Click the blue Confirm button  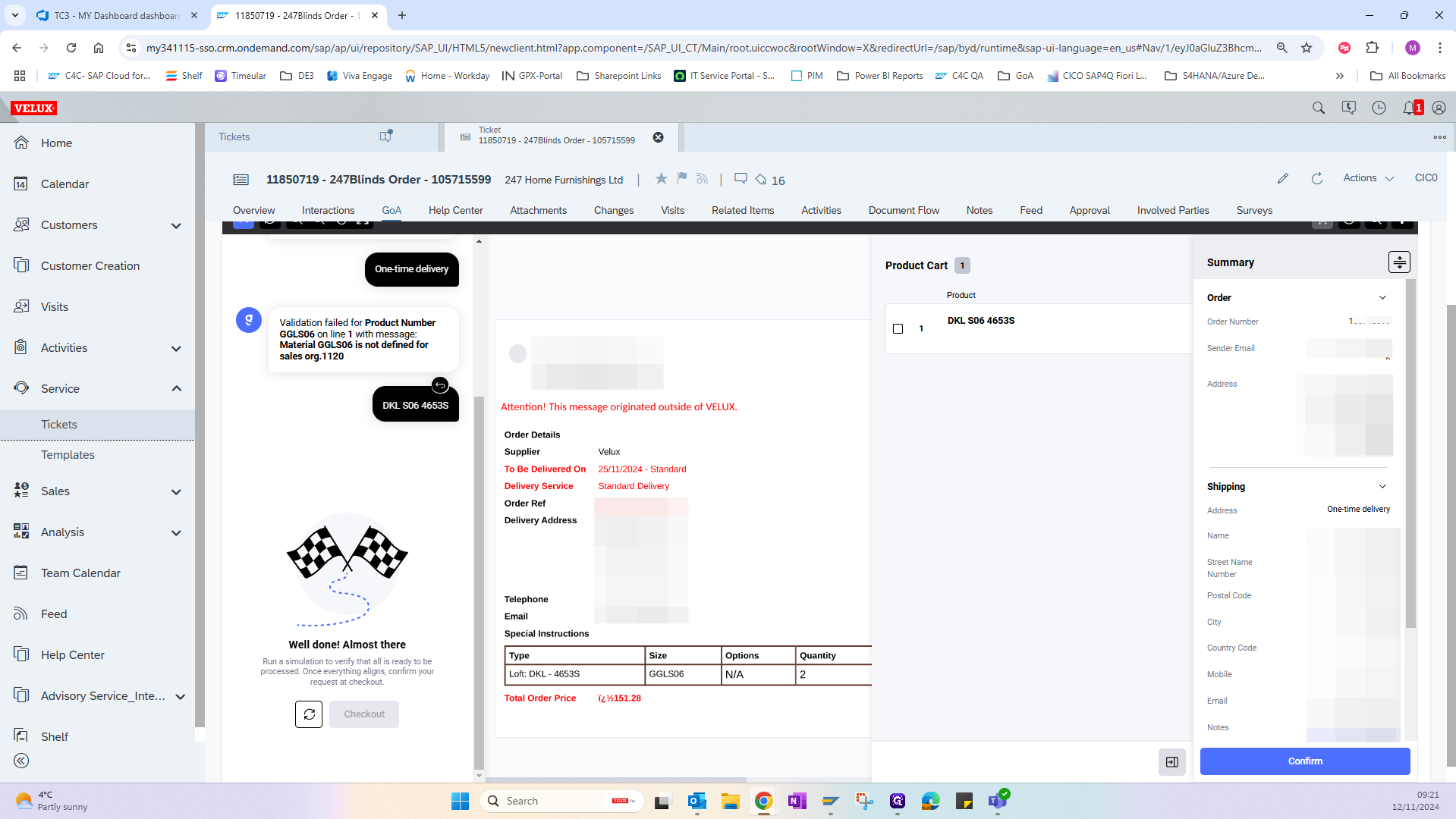click(x=1305, y=761)
